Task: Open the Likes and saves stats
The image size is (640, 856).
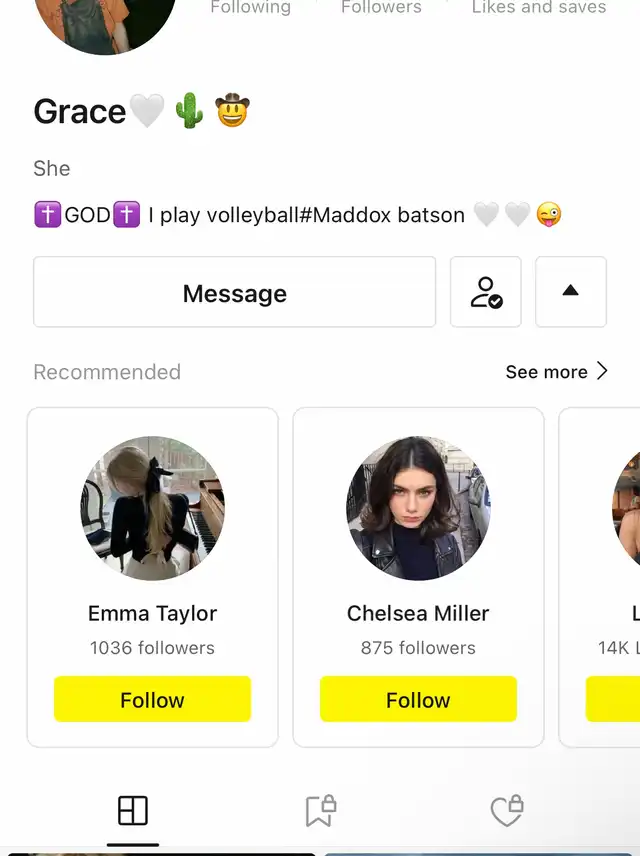Action: coord(539,7)
